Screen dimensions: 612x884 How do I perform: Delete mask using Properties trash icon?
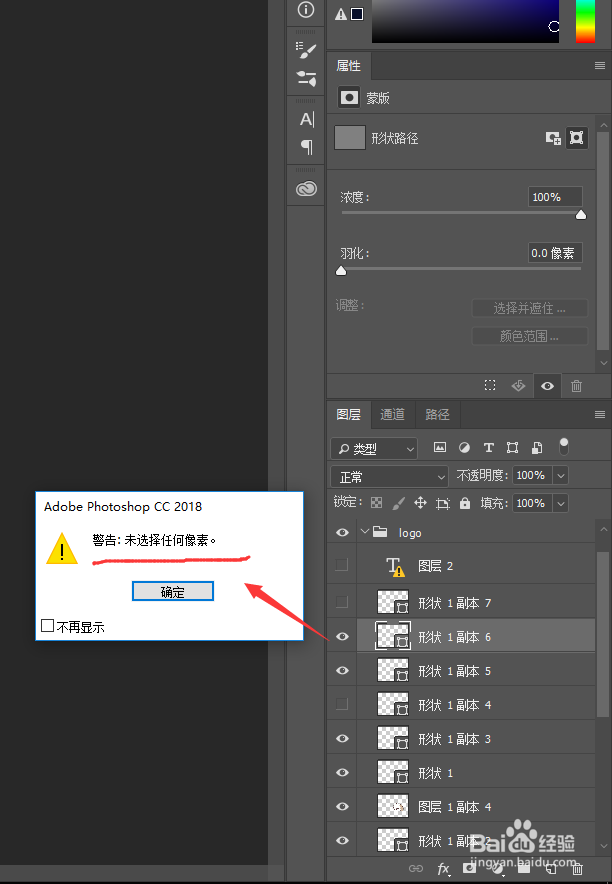coord(576,386)
